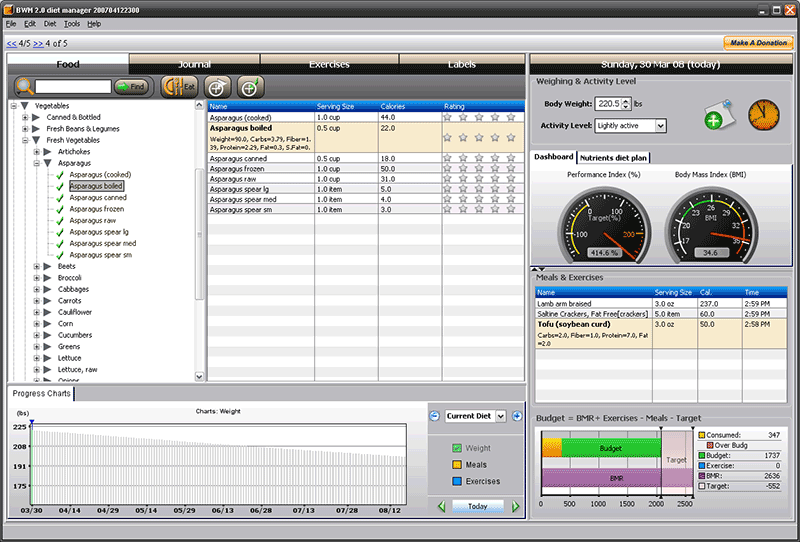Expand the Artichokes node
The width and height of the screenshot is (800, 542).
click(37, 152)
